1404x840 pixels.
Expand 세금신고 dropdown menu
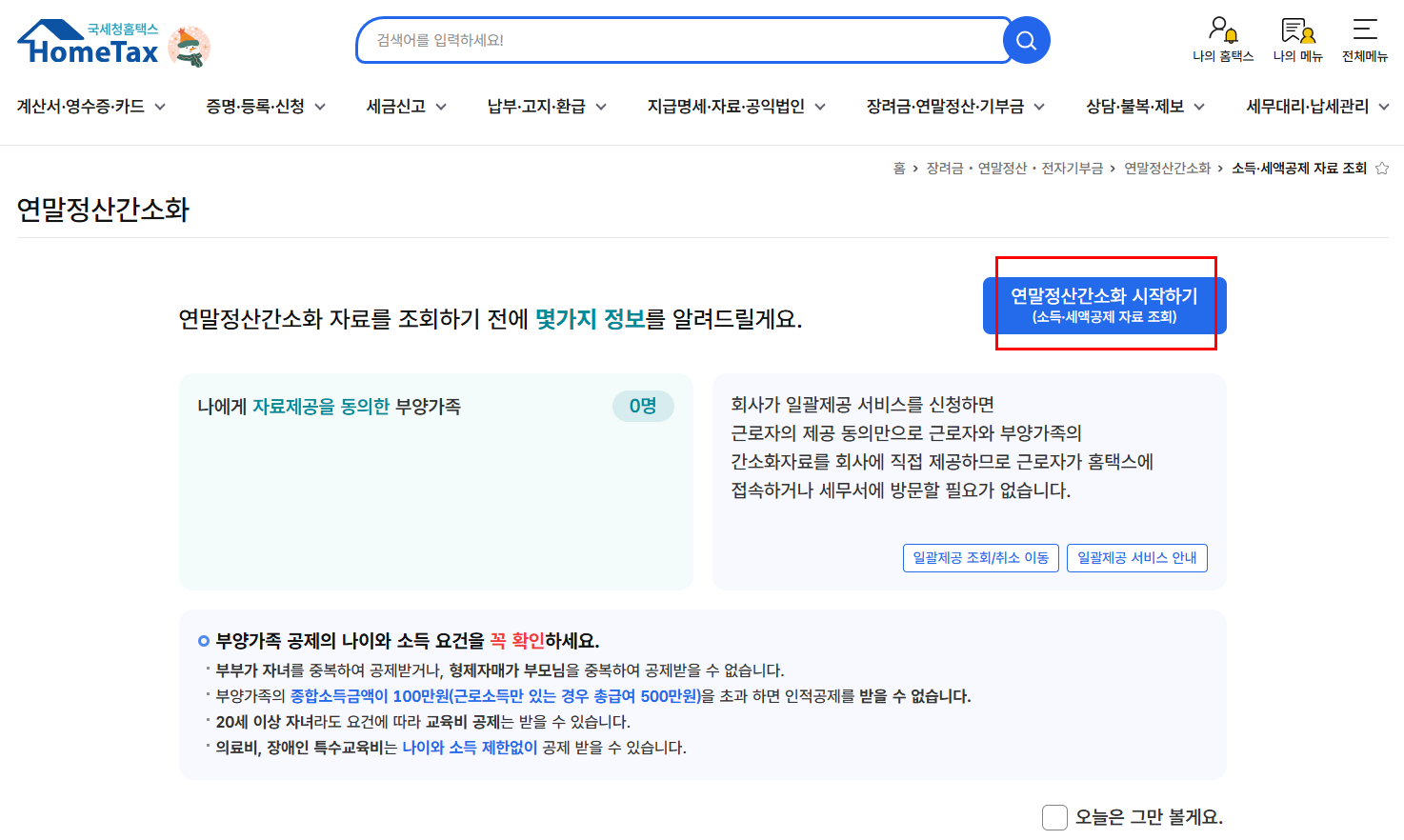pos(406,107)
